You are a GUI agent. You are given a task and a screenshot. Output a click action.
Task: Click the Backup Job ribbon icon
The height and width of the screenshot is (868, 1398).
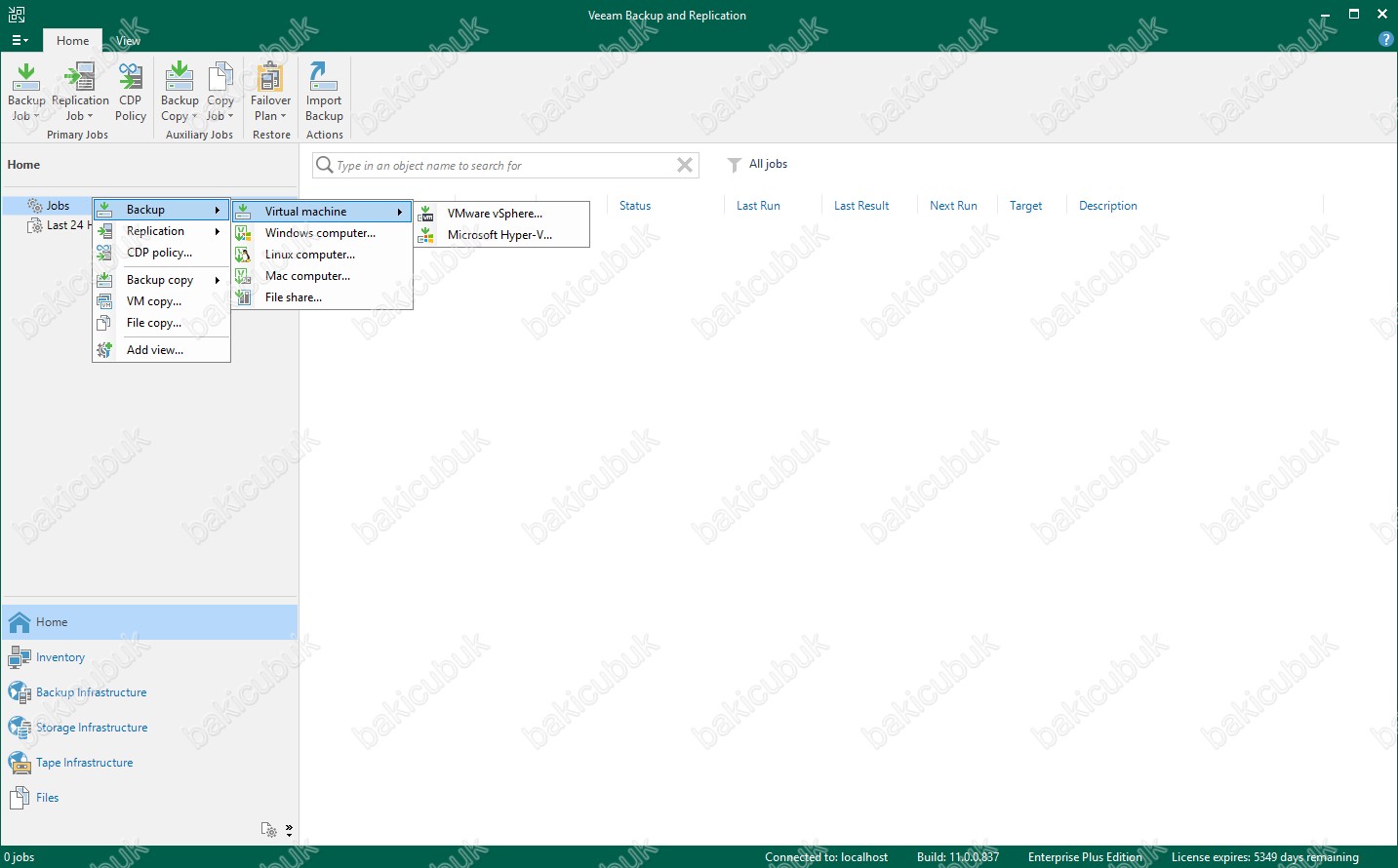click(x=26, y=92)
